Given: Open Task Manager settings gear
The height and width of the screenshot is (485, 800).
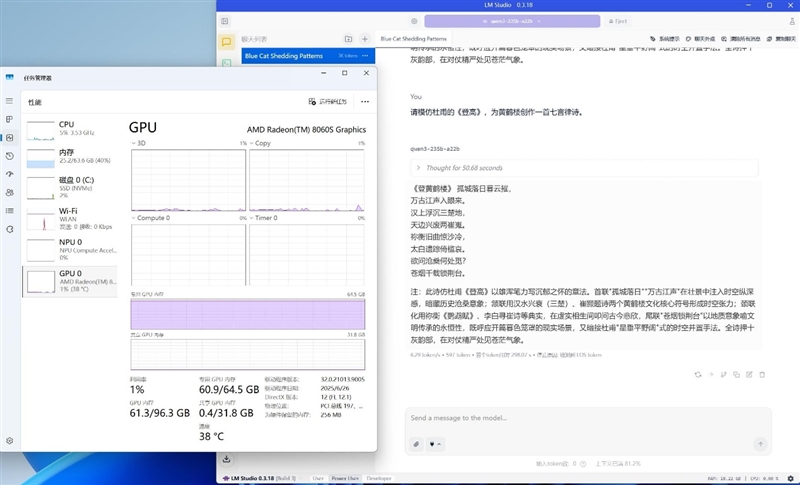Looking at the screenshot, I should 10,440.
